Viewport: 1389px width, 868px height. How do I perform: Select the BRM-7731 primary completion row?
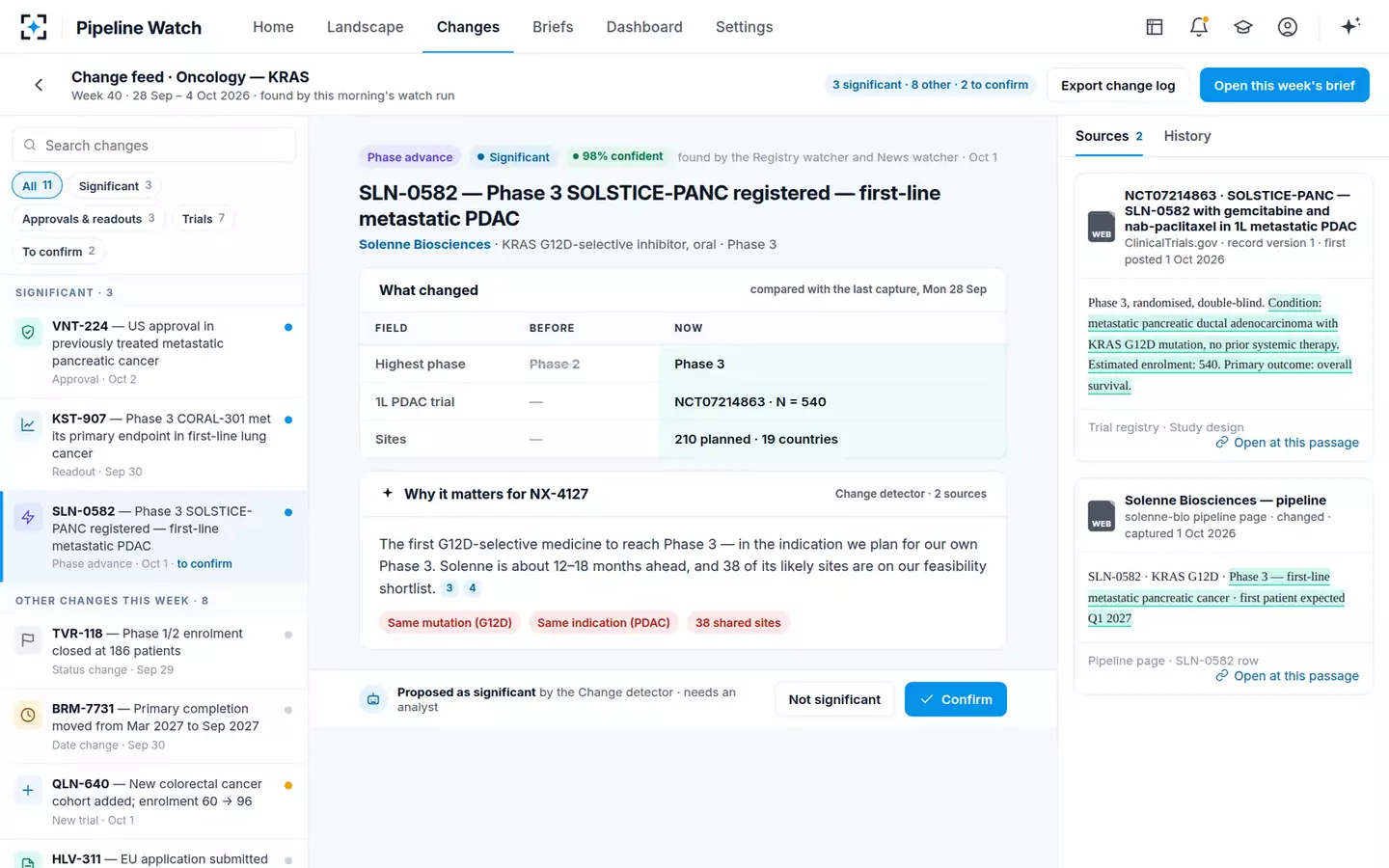tap(154, 726)
